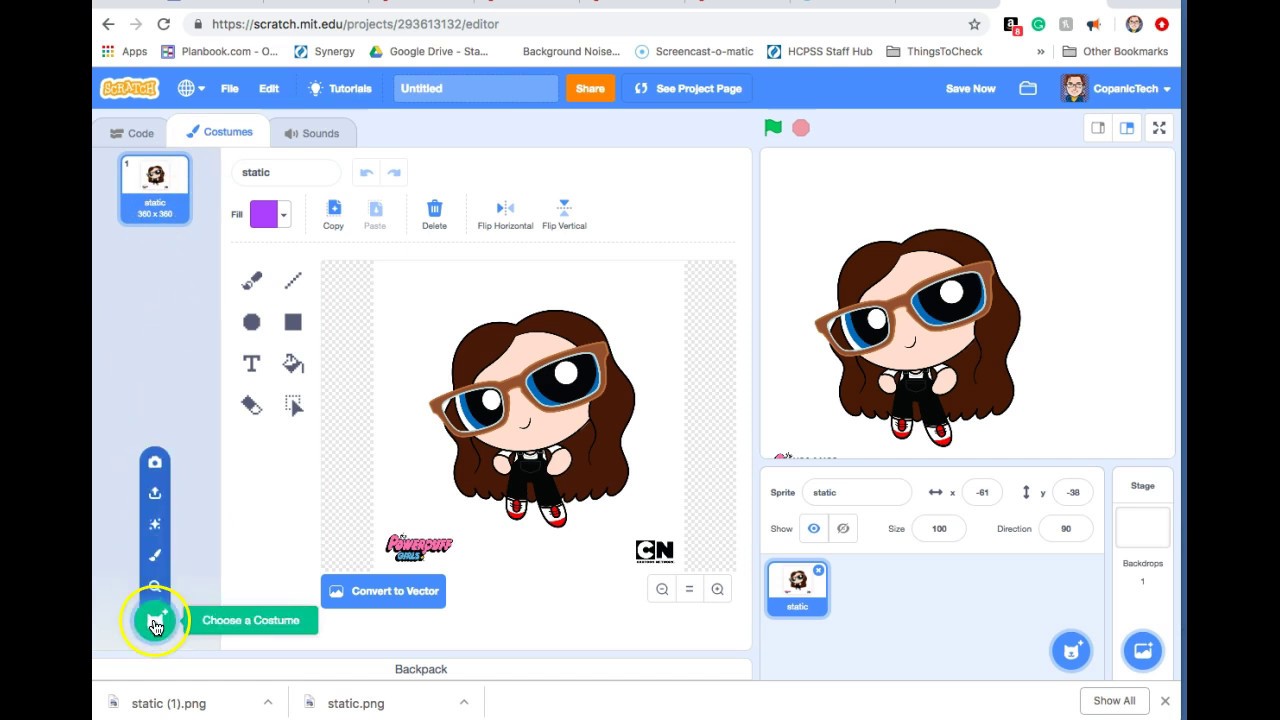
Task: Copy the selected costume area
Action: [x=334, y=214]
